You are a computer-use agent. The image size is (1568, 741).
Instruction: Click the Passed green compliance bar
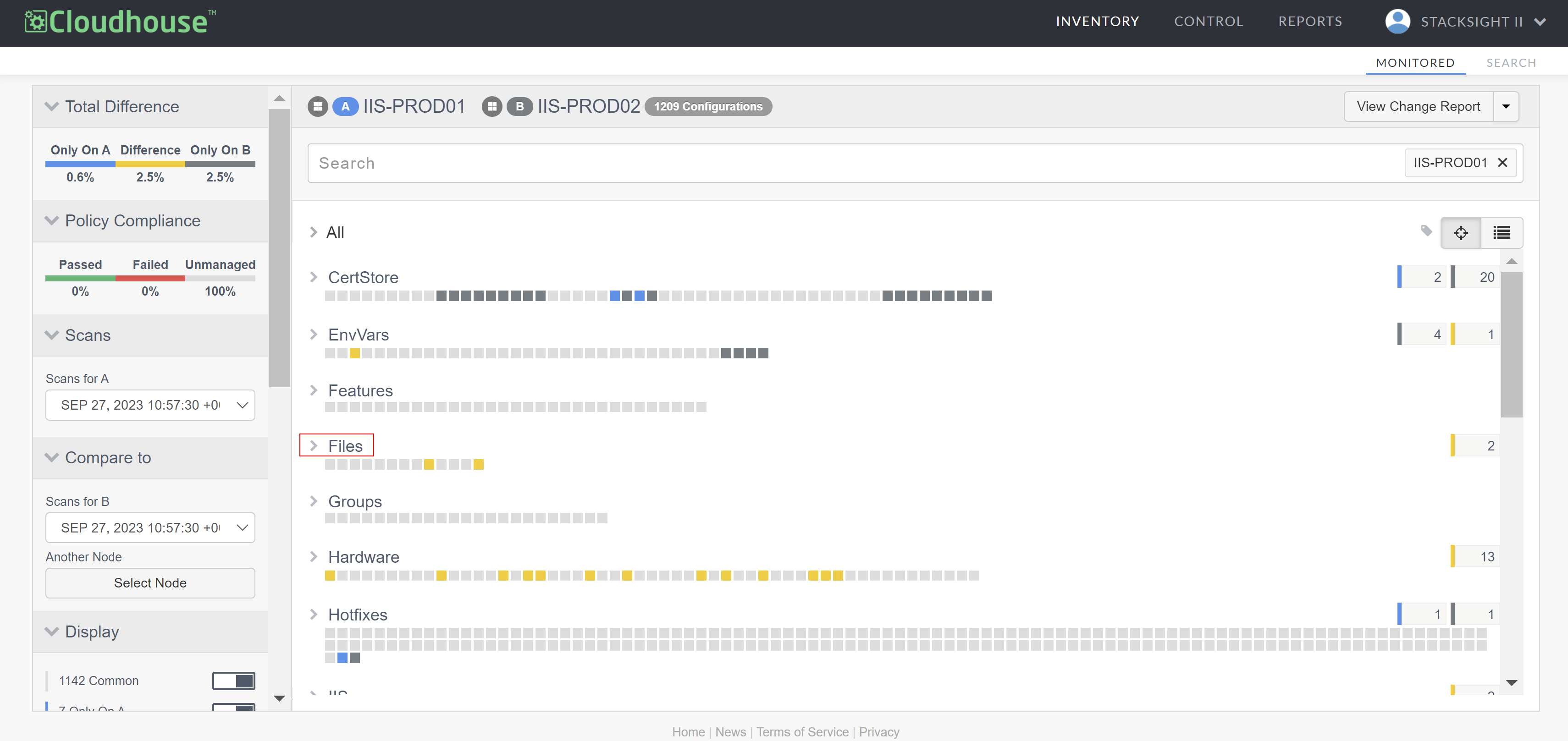click(80, 279)
